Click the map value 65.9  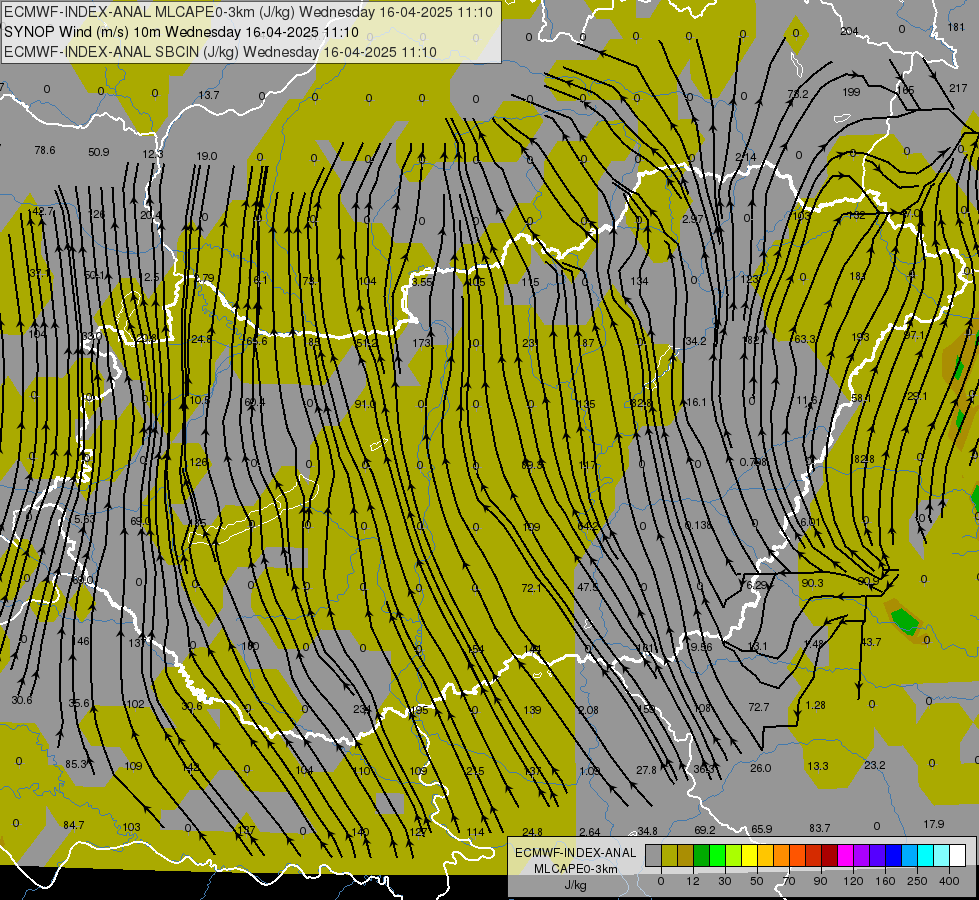coord(761,829)
